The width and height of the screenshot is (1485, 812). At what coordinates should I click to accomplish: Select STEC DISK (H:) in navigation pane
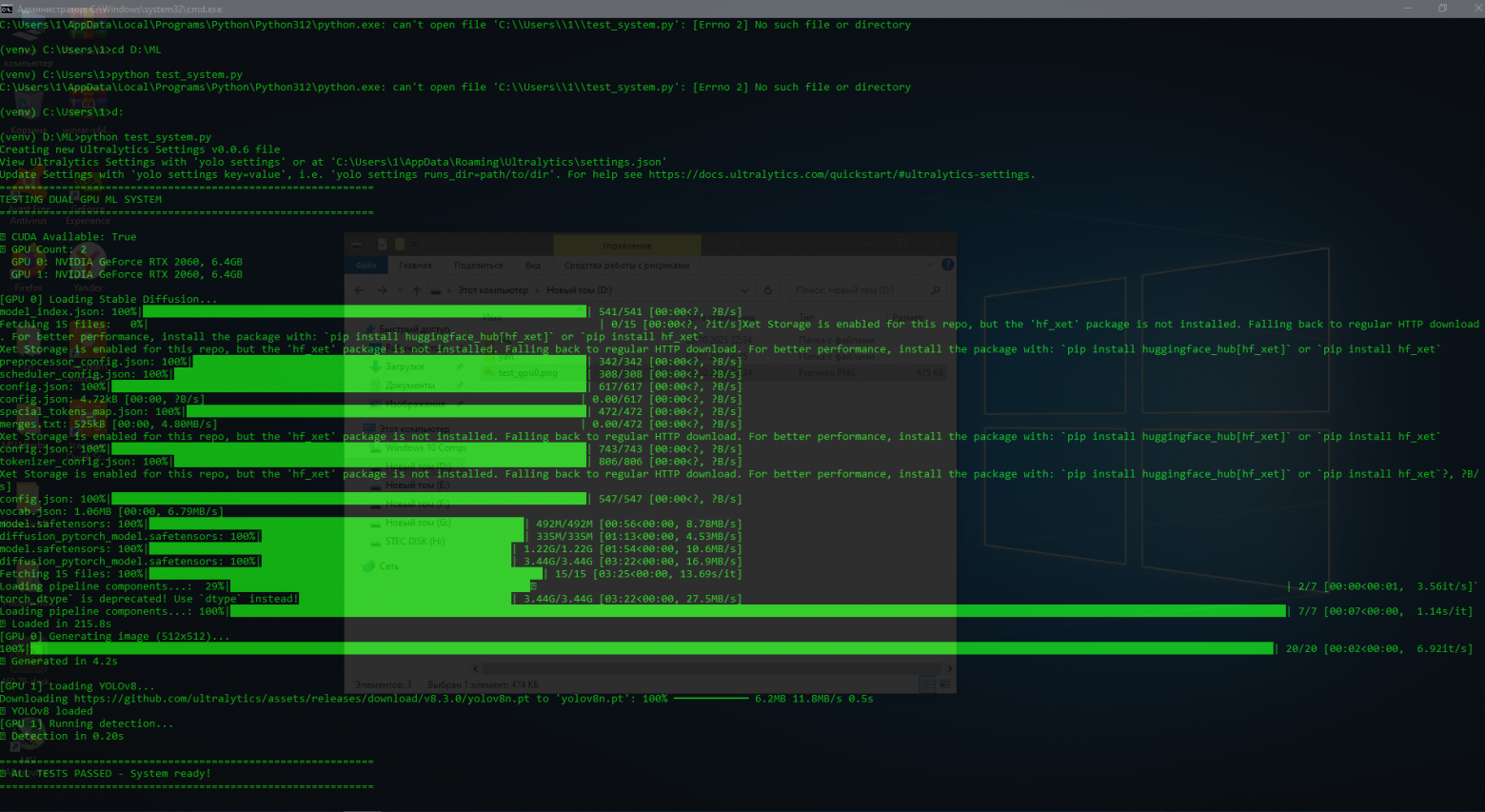pyautogui.click(x=414, y=542)
